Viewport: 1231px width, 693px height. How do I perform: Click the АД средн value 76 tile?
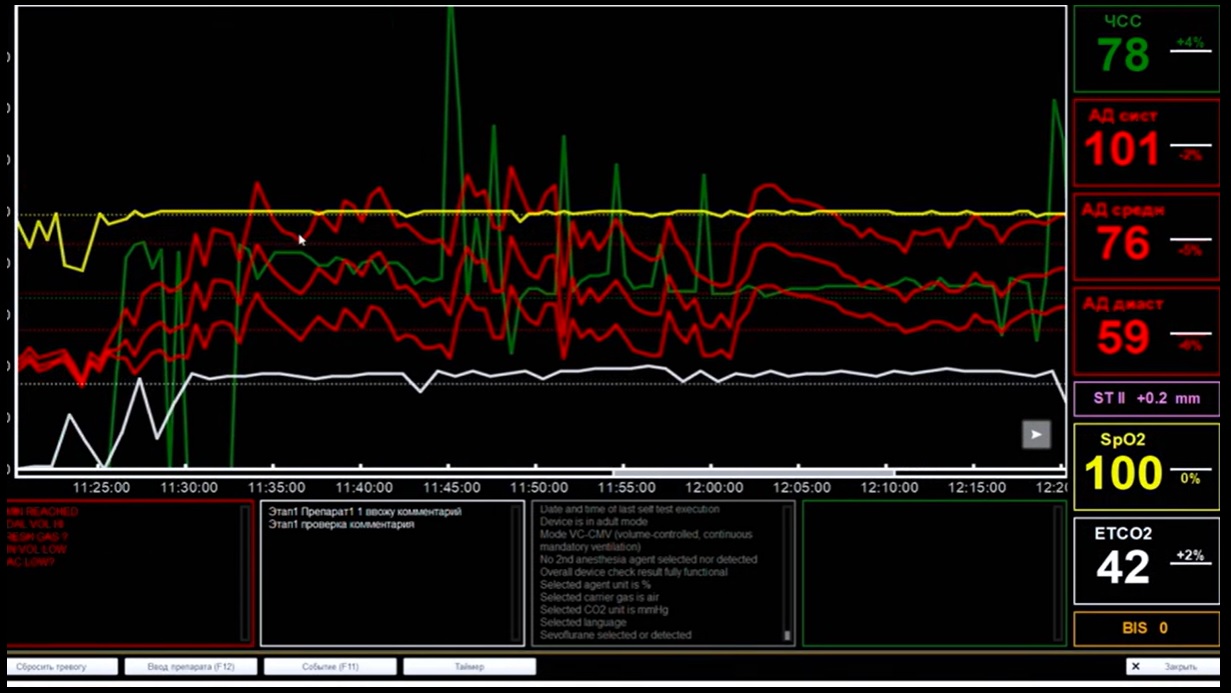pos(1146,236)
